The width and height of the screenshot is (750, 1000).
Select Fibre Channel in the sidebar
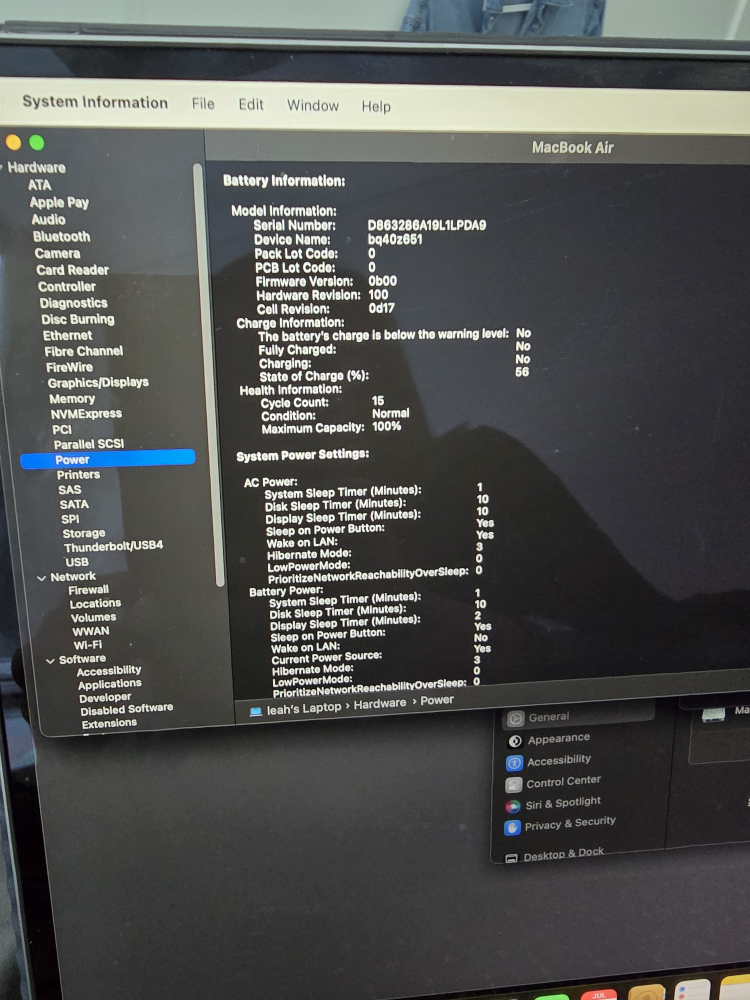pyautogui.click(x=84, y=351)
